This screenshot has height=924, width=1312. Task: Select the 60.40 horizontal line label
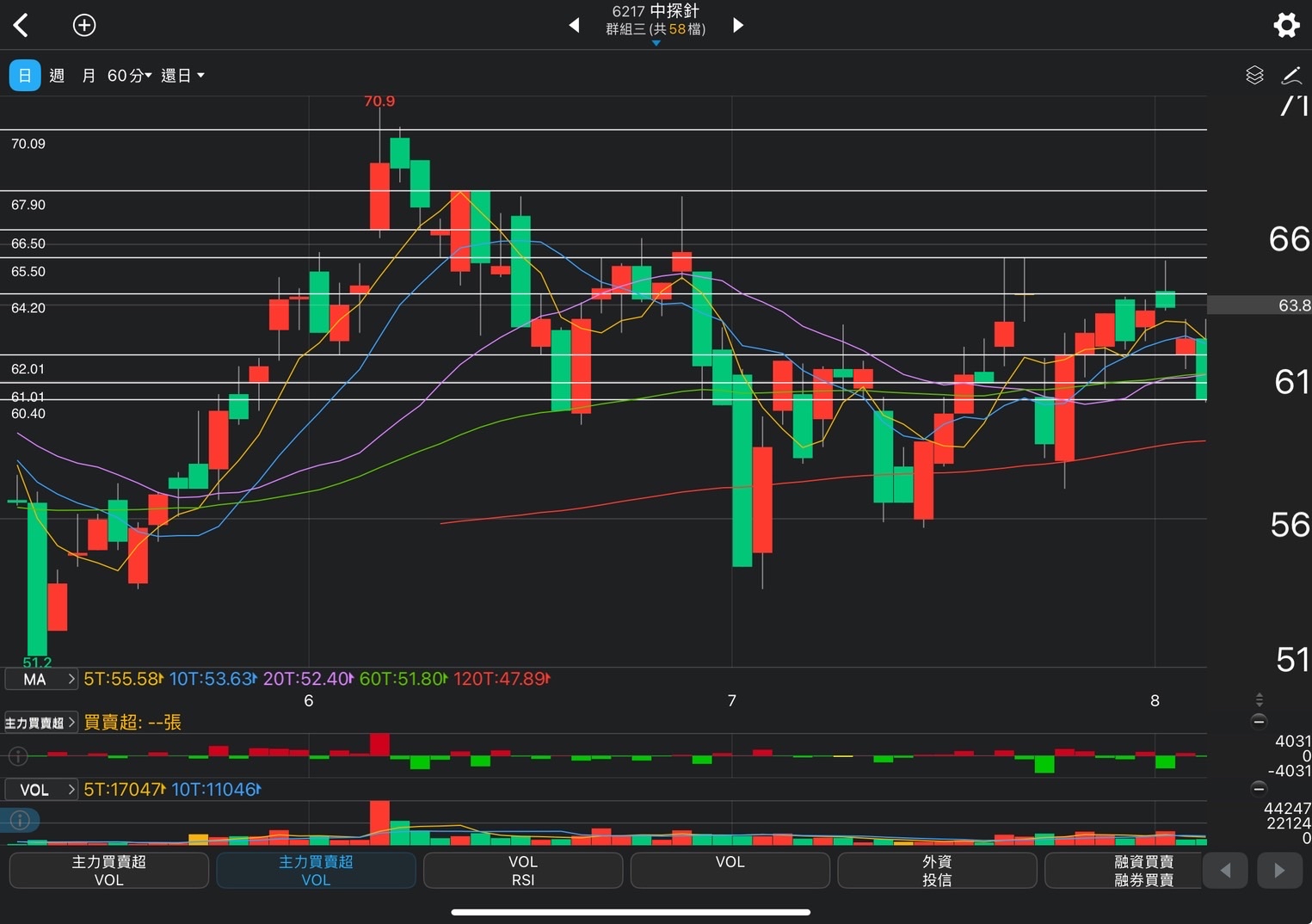point(28,414)
